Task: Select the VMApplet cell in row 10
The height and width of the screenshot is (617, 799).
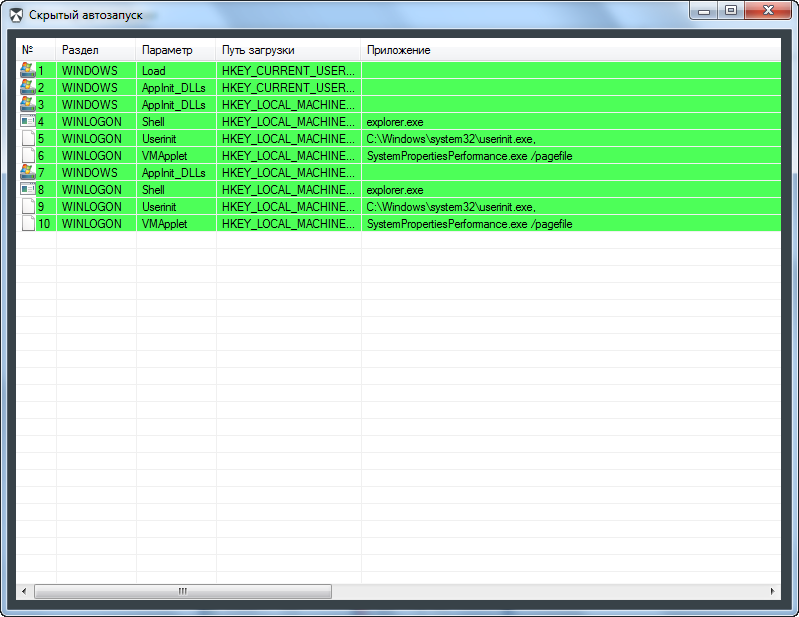Action: (176, 224)
